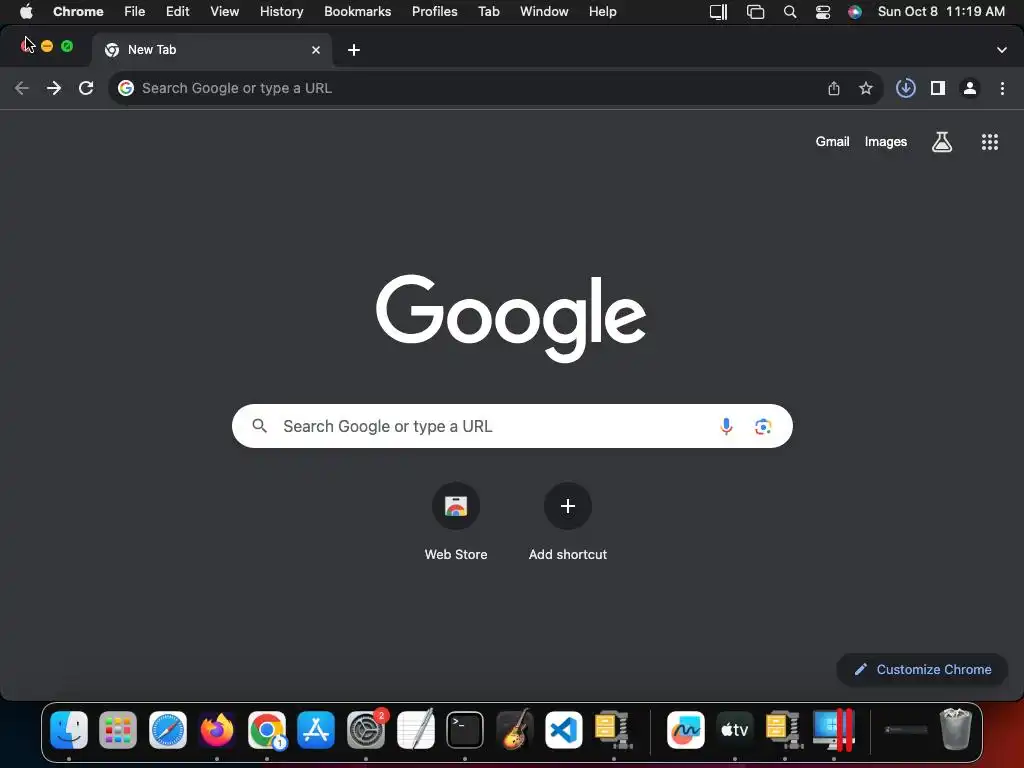Open a new tab with plus button
1024x768 pixels.
point(354,50)
